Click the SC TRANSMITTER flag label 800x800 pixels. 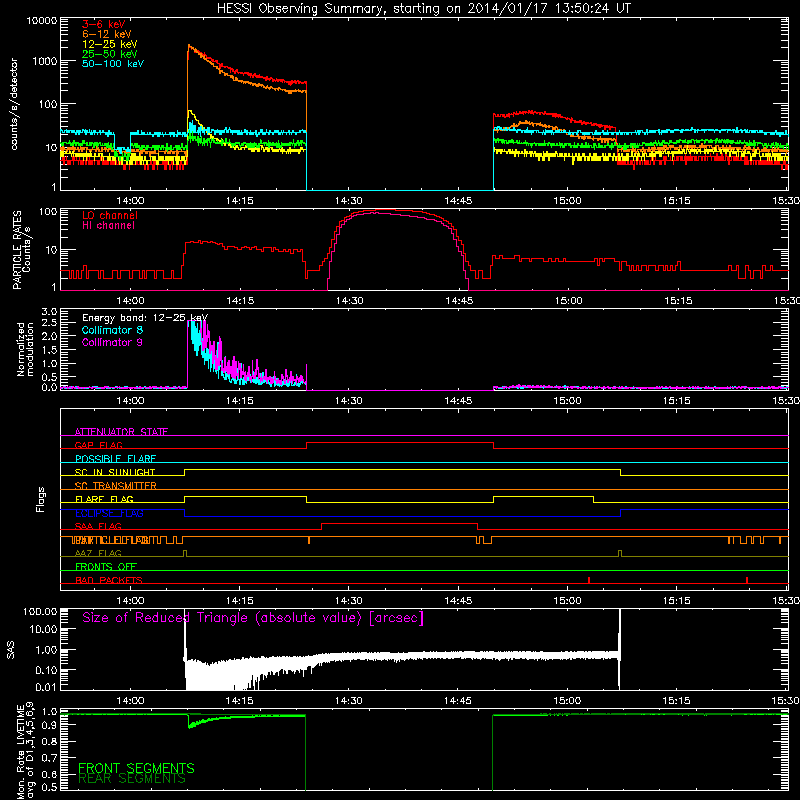click(116, 485)
